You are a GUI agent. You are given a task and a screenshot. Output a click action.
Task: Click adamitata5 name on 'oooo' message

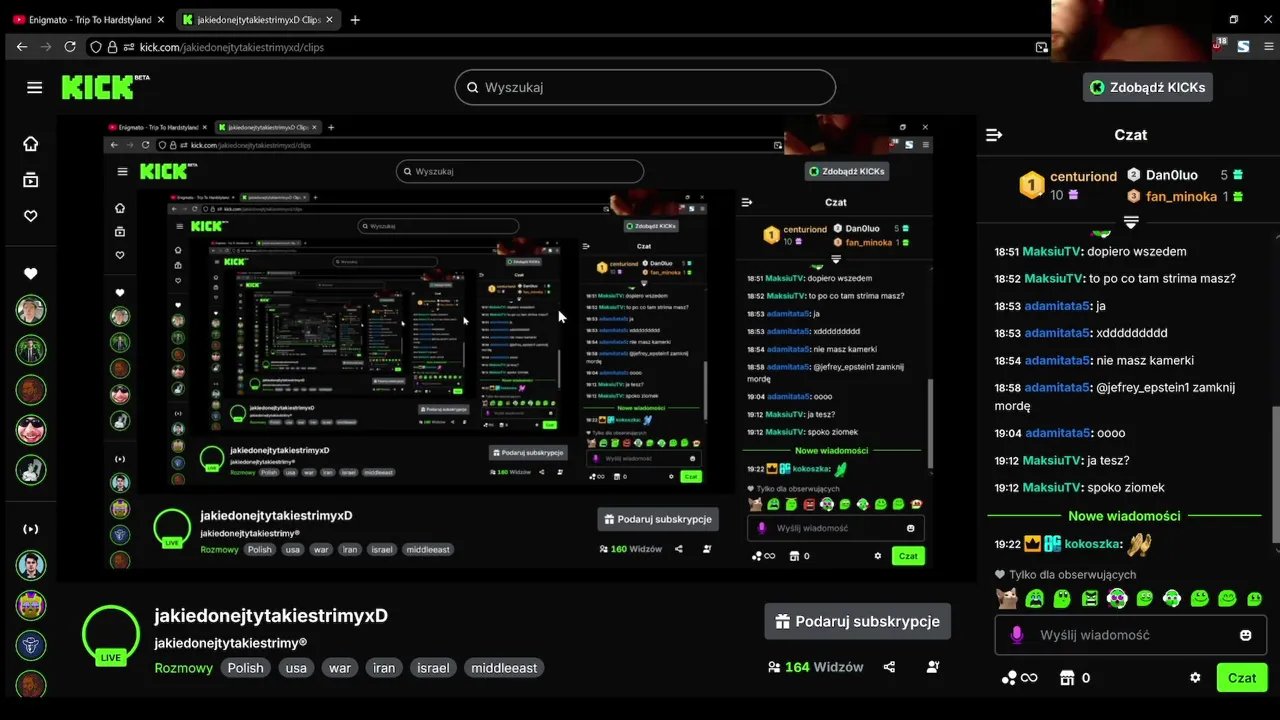coord(1057,433)
